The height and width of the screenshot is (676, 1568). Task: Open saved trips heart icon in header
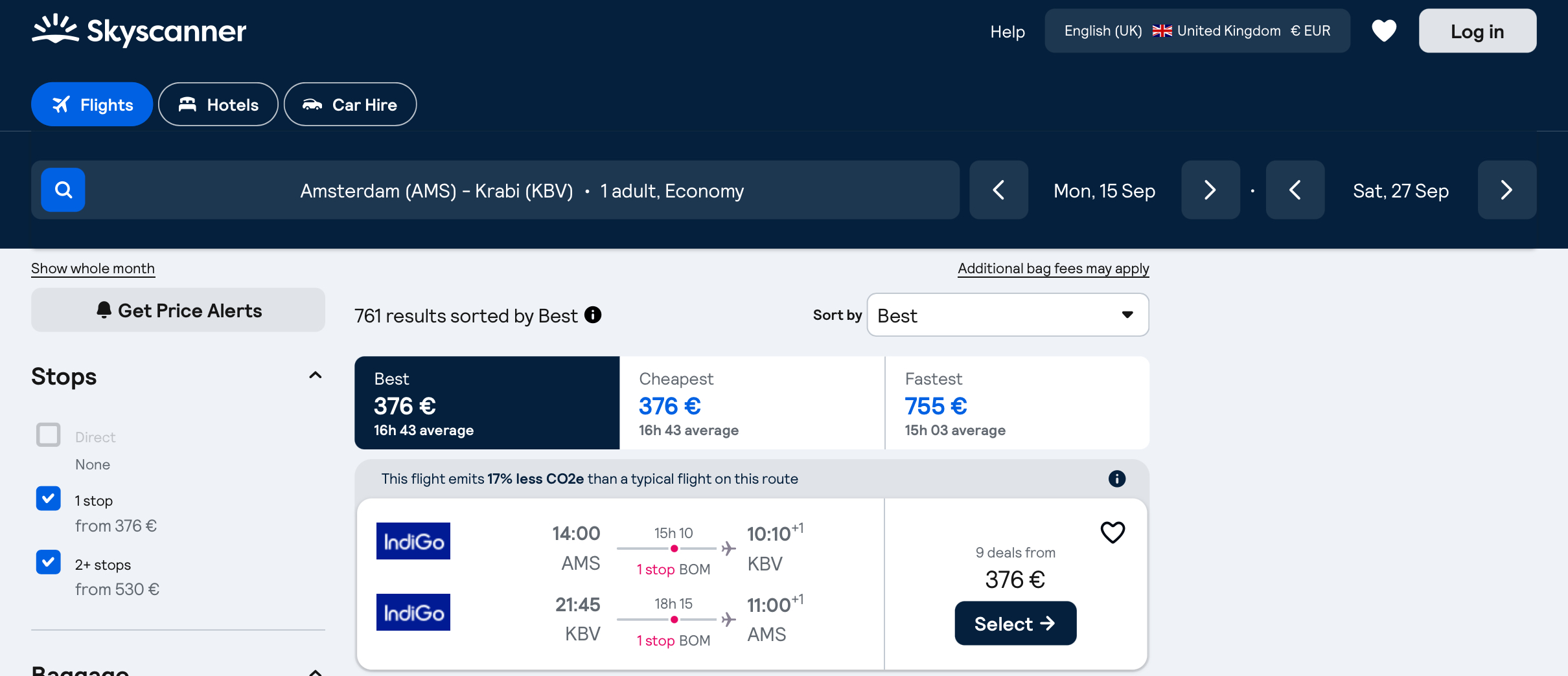1384,30
